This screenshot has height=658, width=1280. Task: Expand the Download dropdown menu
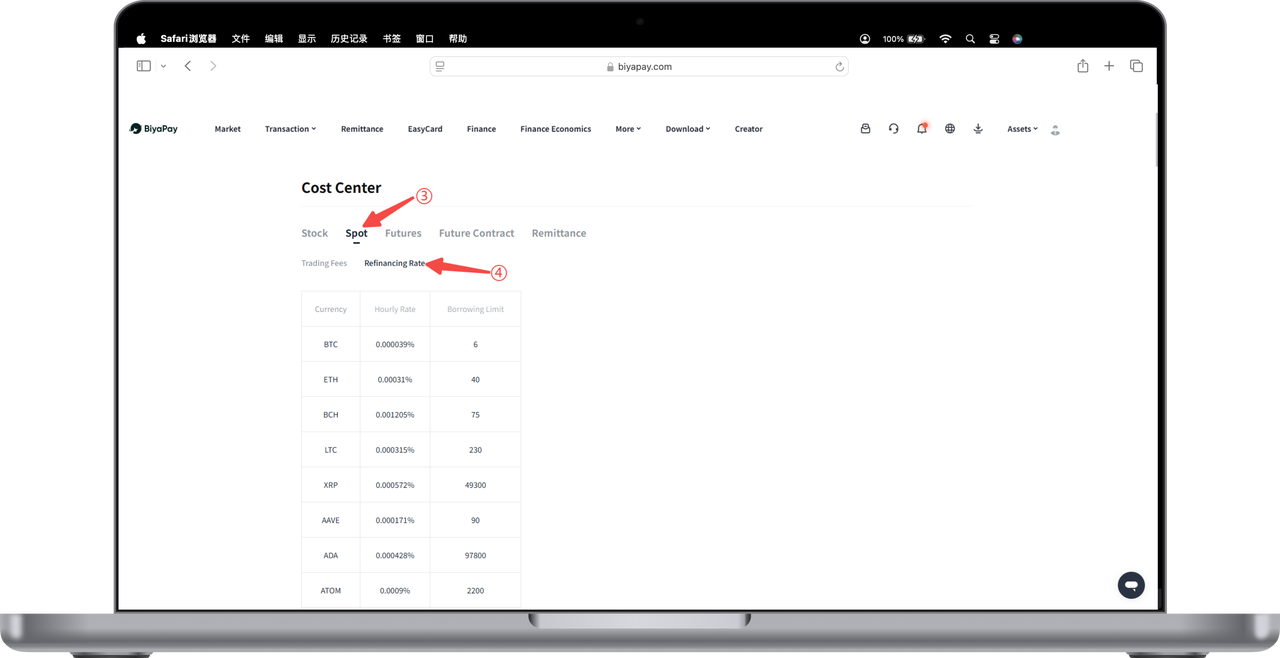[x=688, y=129]
